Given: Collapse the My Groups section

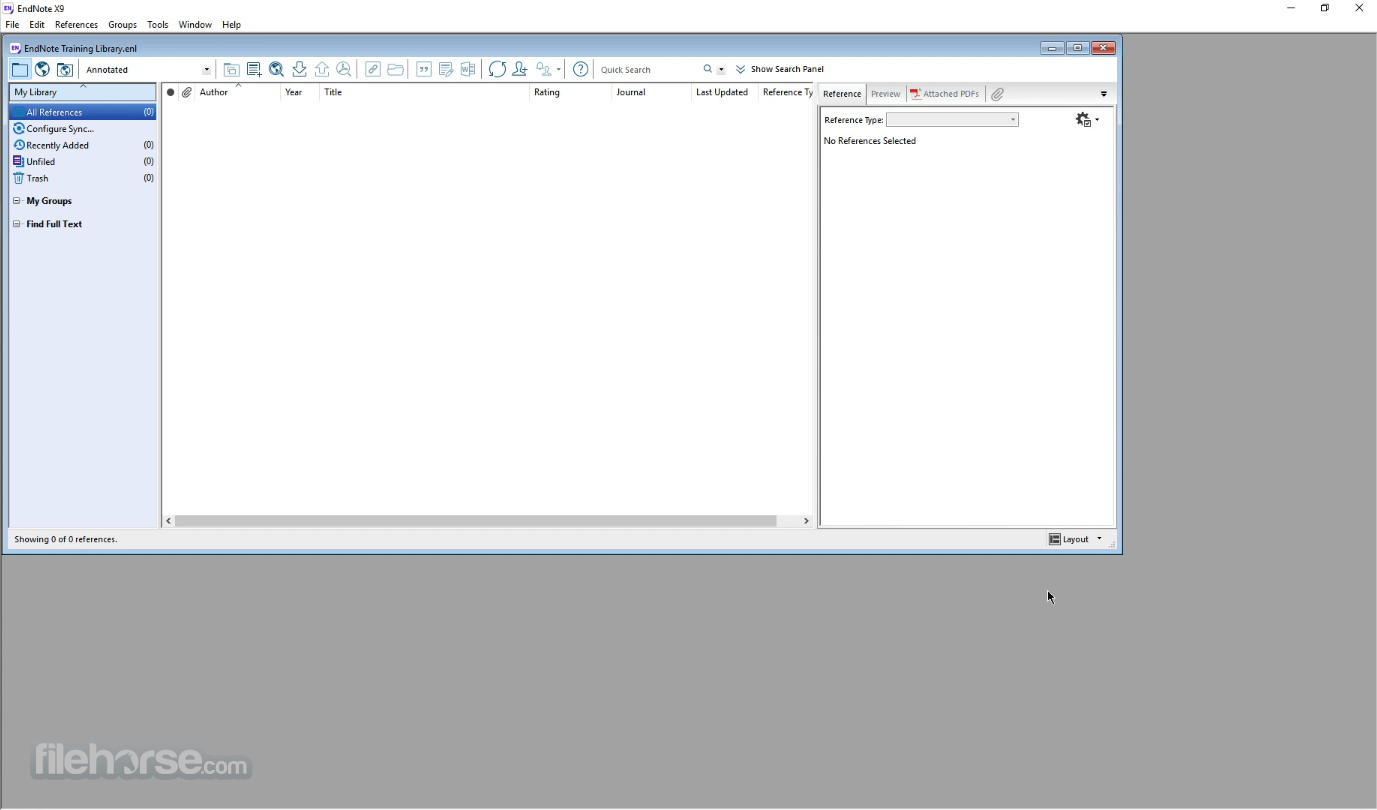Looking at the screenshot, I should [x=16, y=201].
